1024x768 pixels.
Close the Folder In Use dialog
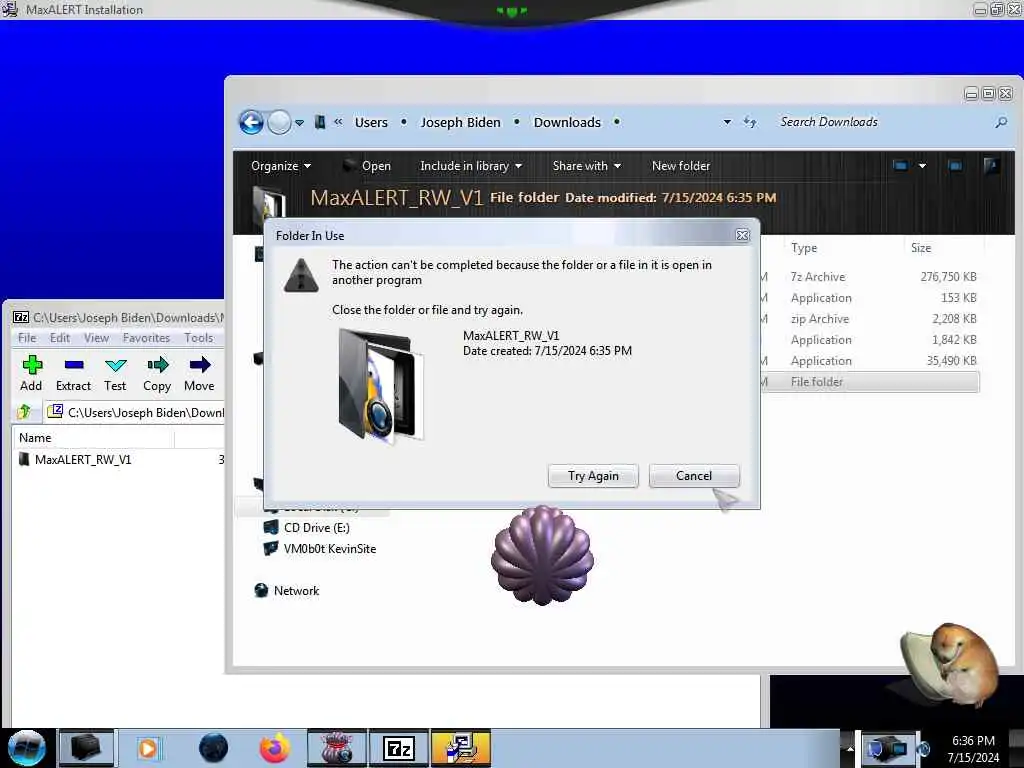click(x=742, y=235)
